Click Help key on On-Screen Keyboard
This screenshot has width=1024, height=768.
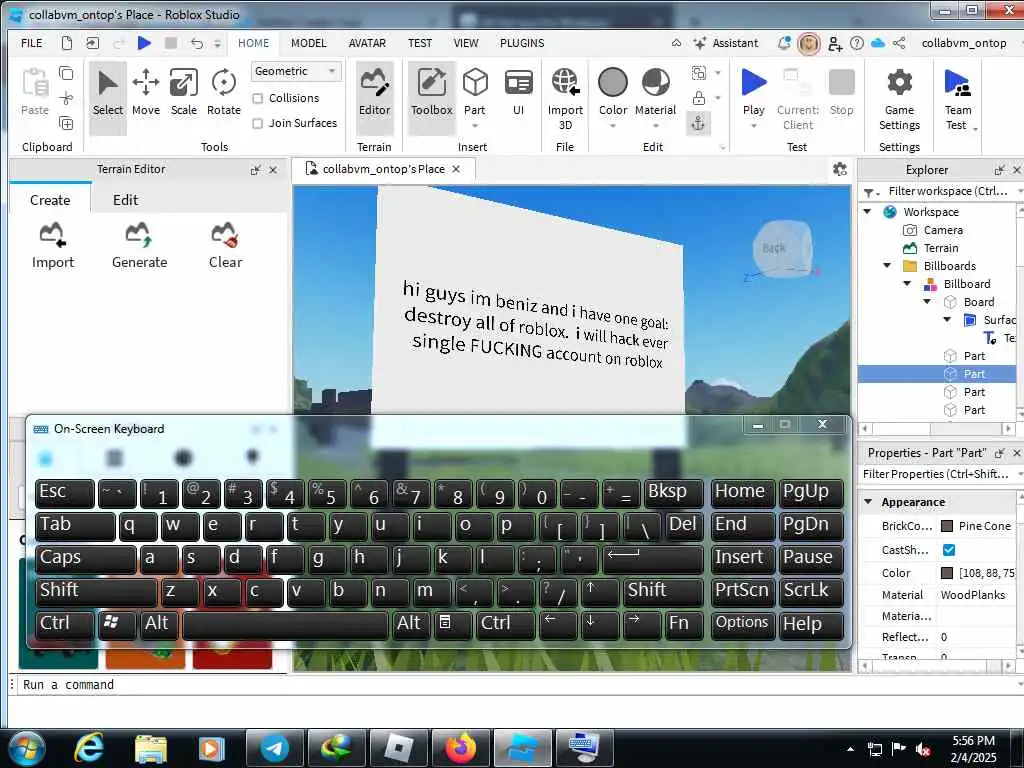click(810, 624)
